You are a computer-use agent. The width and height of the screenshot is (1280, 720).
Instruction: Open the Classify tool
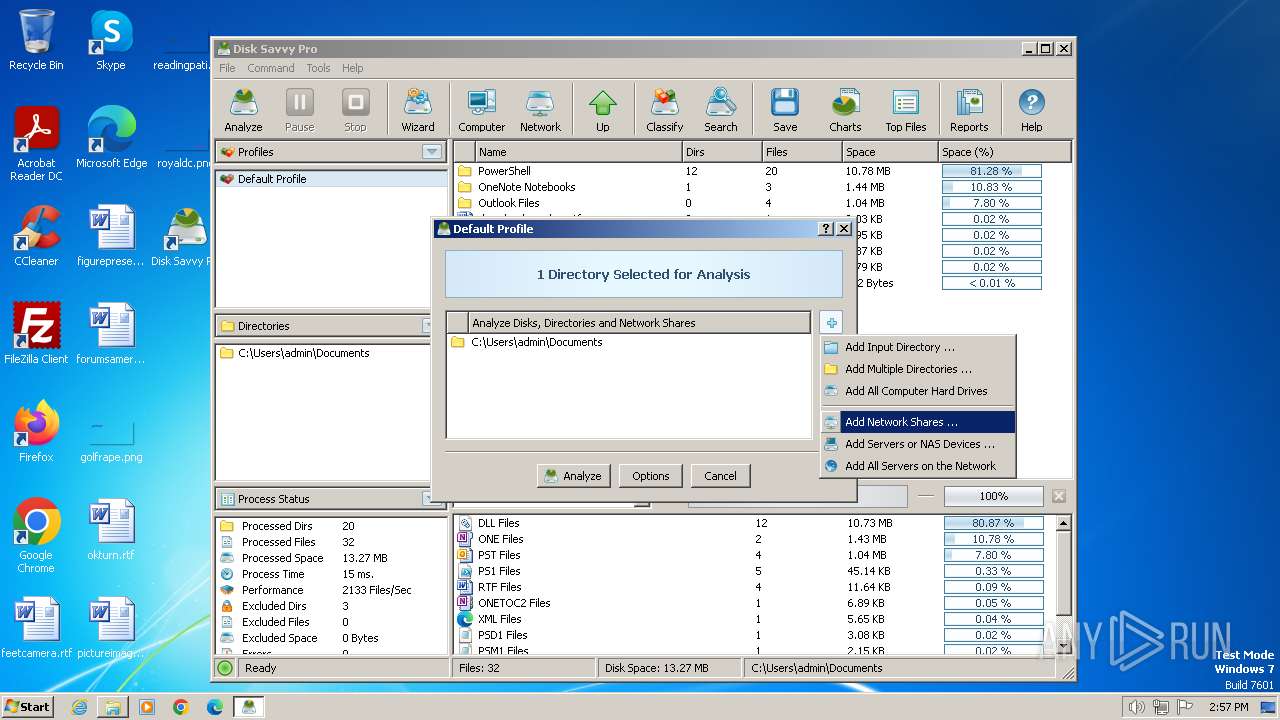click(x=665, y=110)
